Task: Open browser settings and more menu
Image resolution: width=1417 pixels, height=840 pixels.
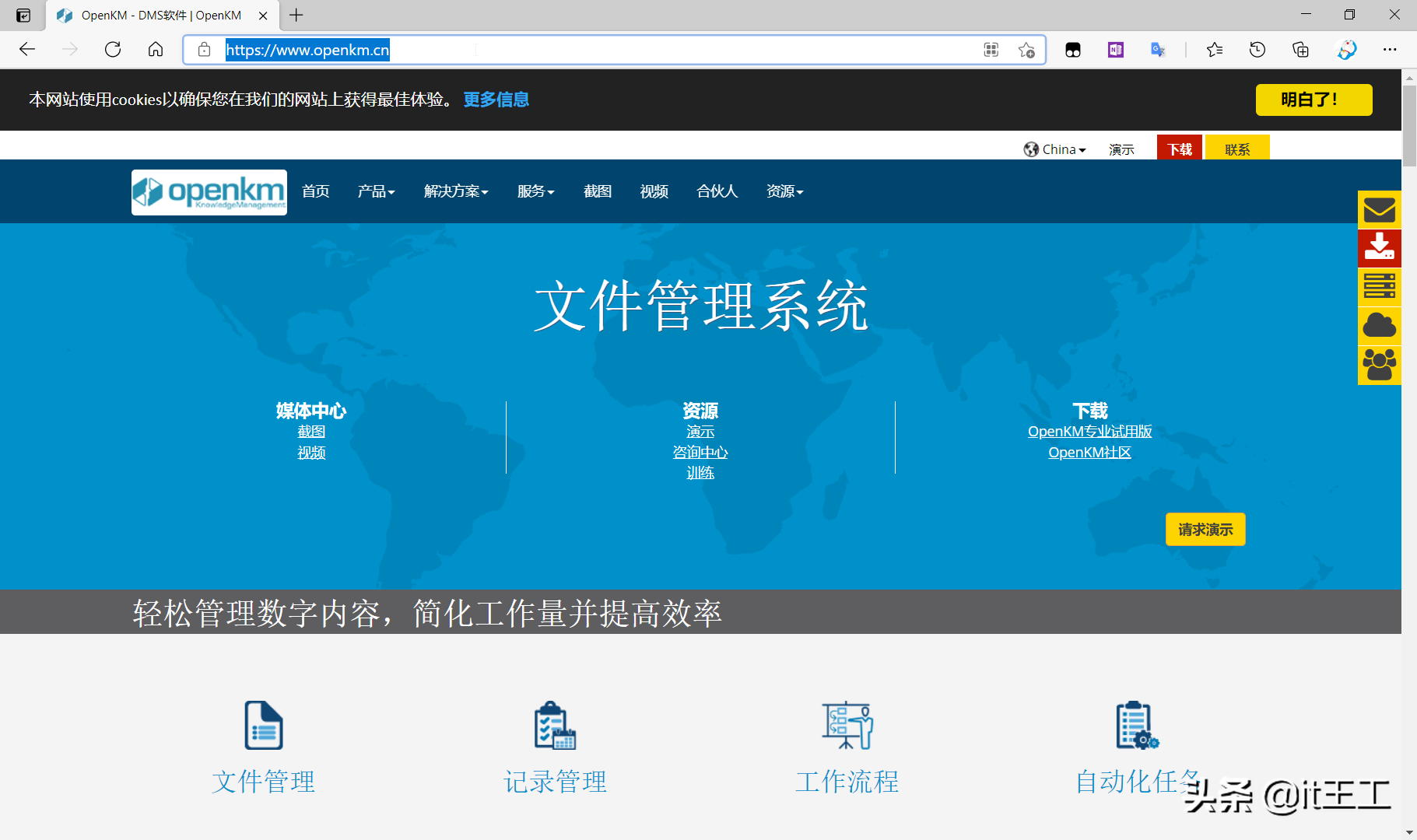Action: pos(1390,50)
